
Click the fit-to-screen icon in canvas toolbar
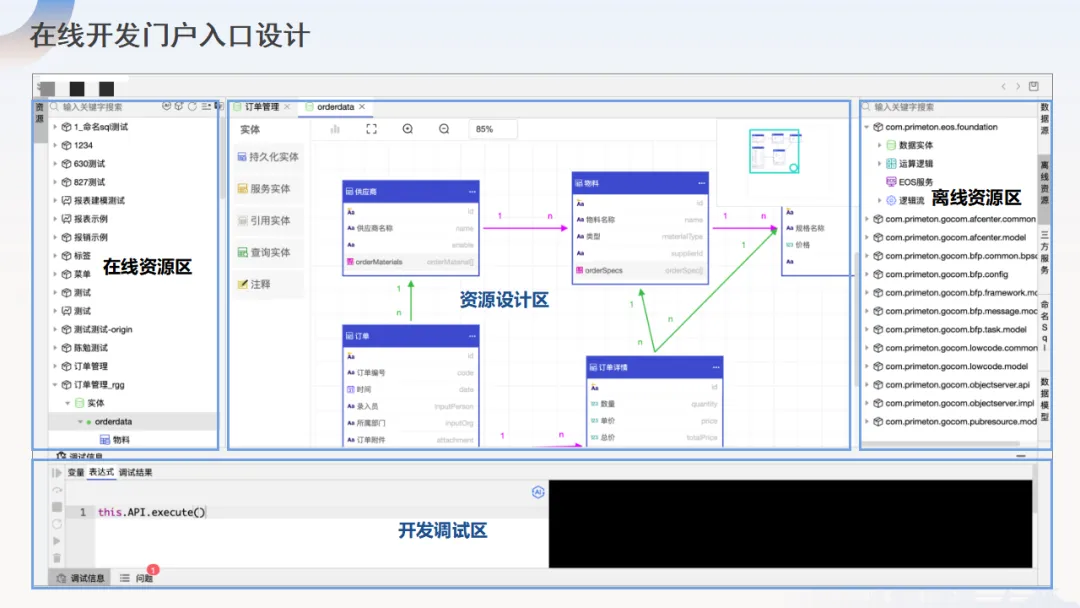(371, 129)
